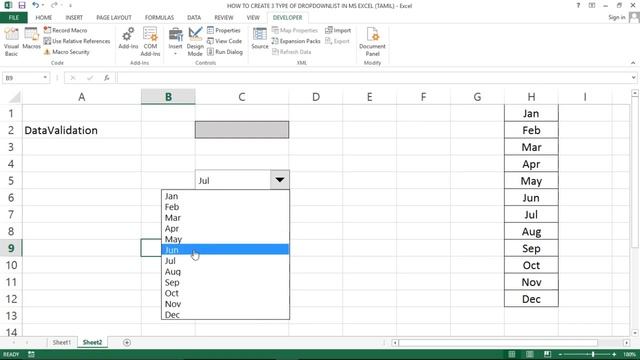Image resolution: width=640 pixels, height=360 pixels.
Task: Open Expansion Packs
Action: click(296, 41)
